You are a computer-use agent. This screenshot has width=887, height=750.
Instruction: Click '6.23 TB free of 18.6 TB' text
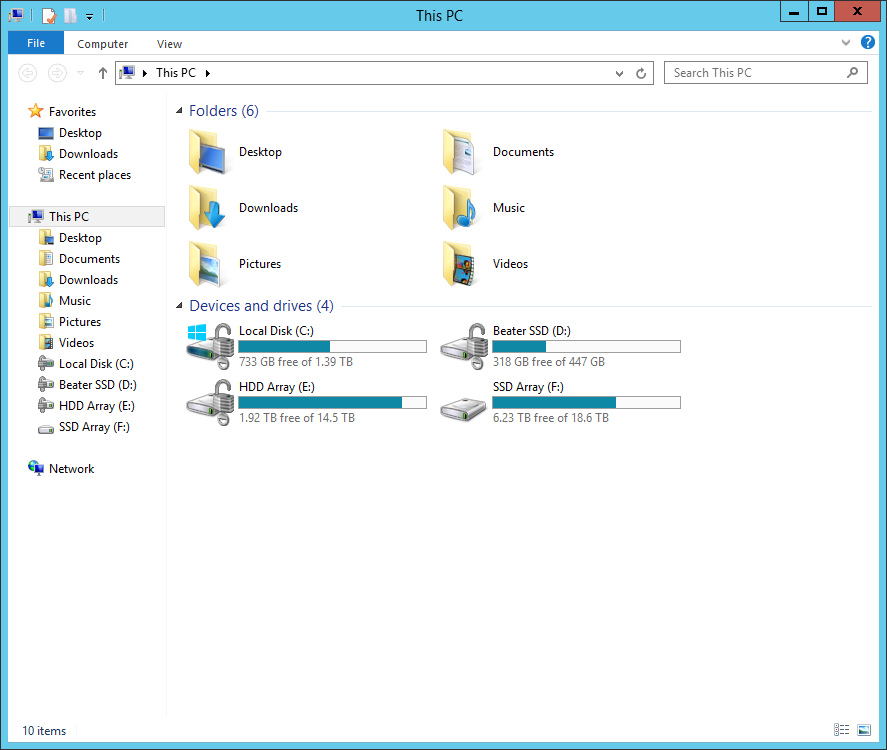tap(551, 417)
